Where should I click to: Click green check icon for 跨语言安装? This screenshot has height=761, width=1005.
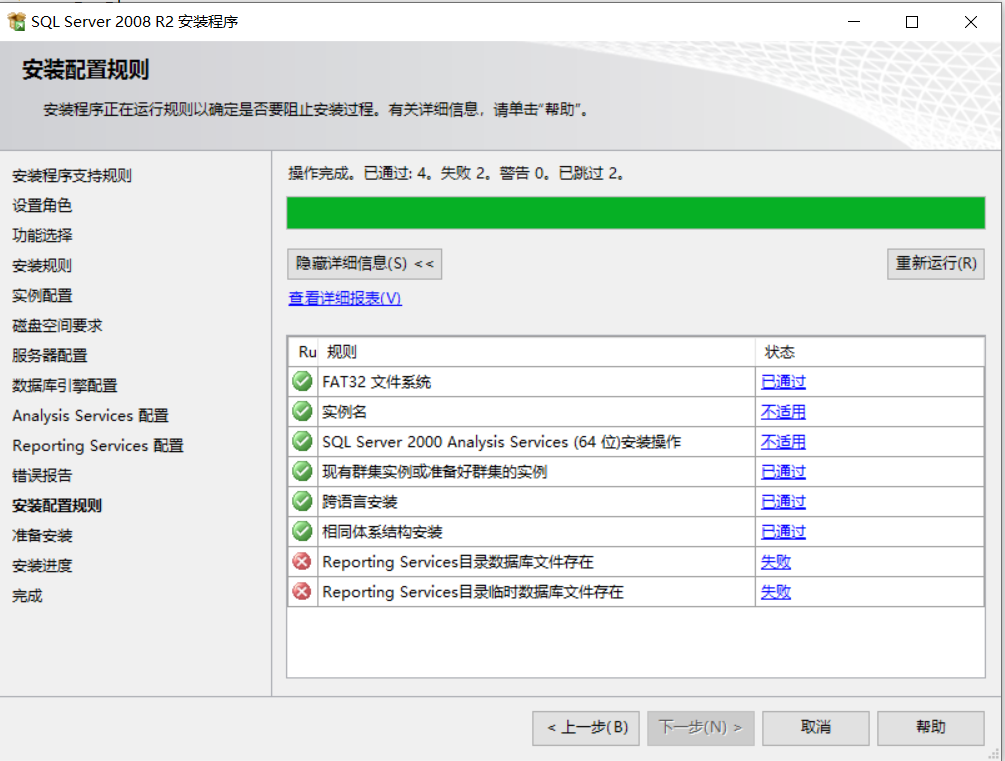tap(302, 501)
